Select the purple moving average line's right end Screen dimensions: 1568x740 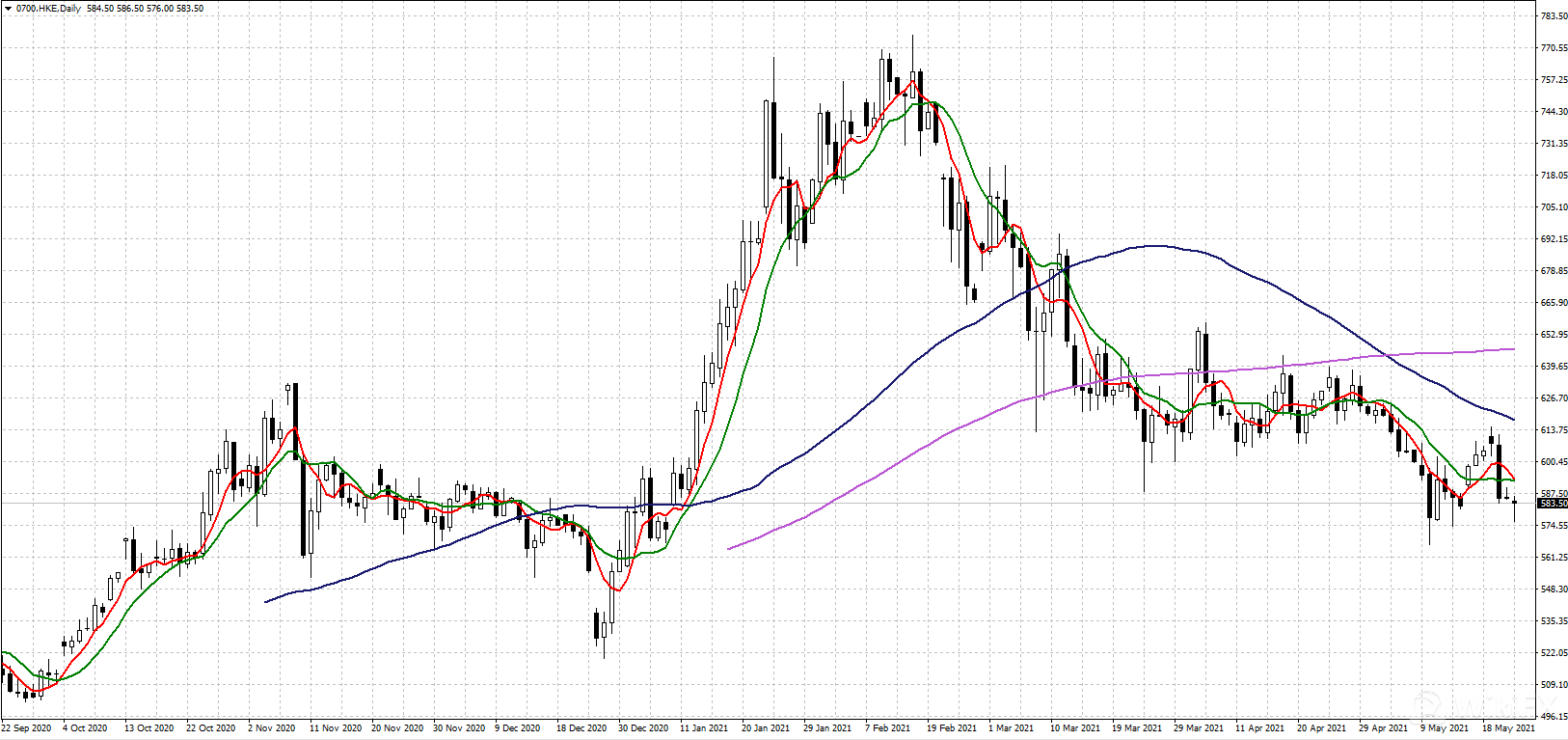(1514, 349)
